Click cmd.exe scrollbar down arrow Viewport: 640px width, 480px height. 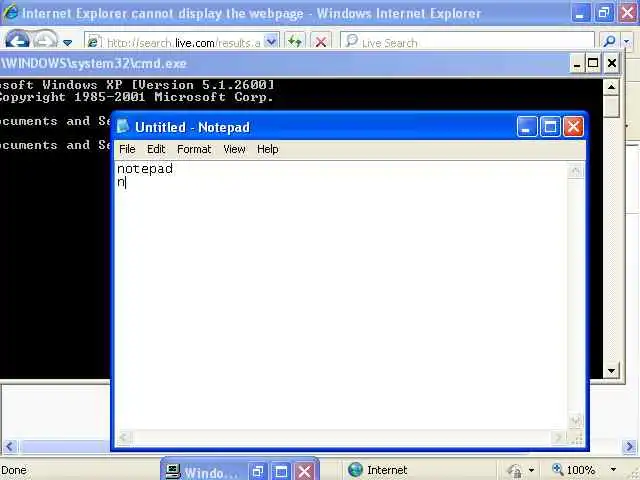pos(611,371)
